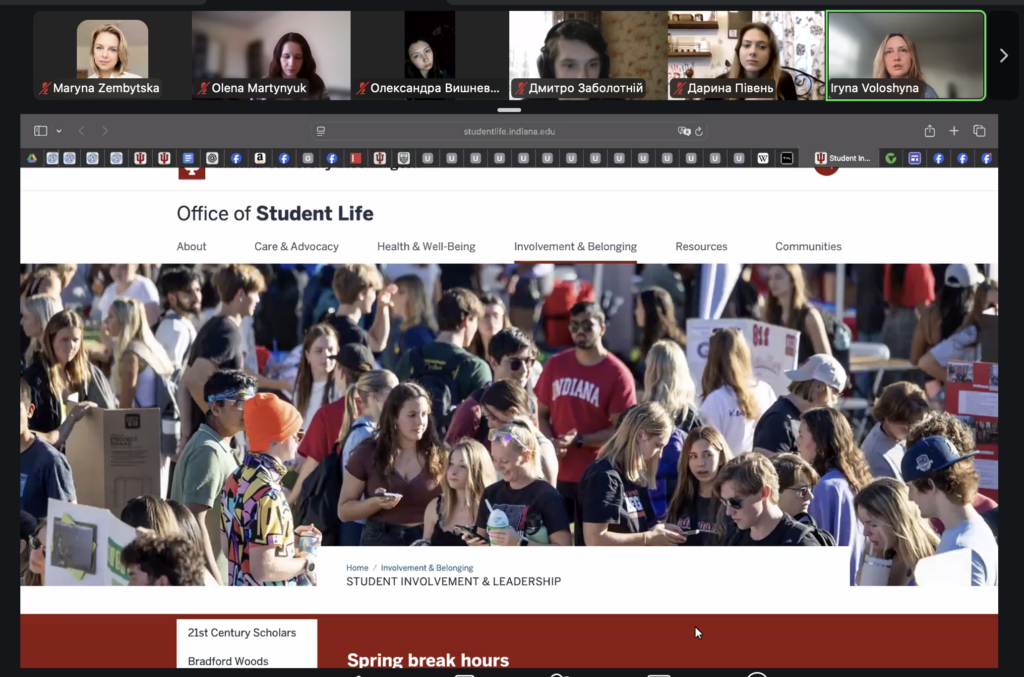Expand the Health & Well-Being menu
The image size is (1024, 677).
(x=426, y=247)
